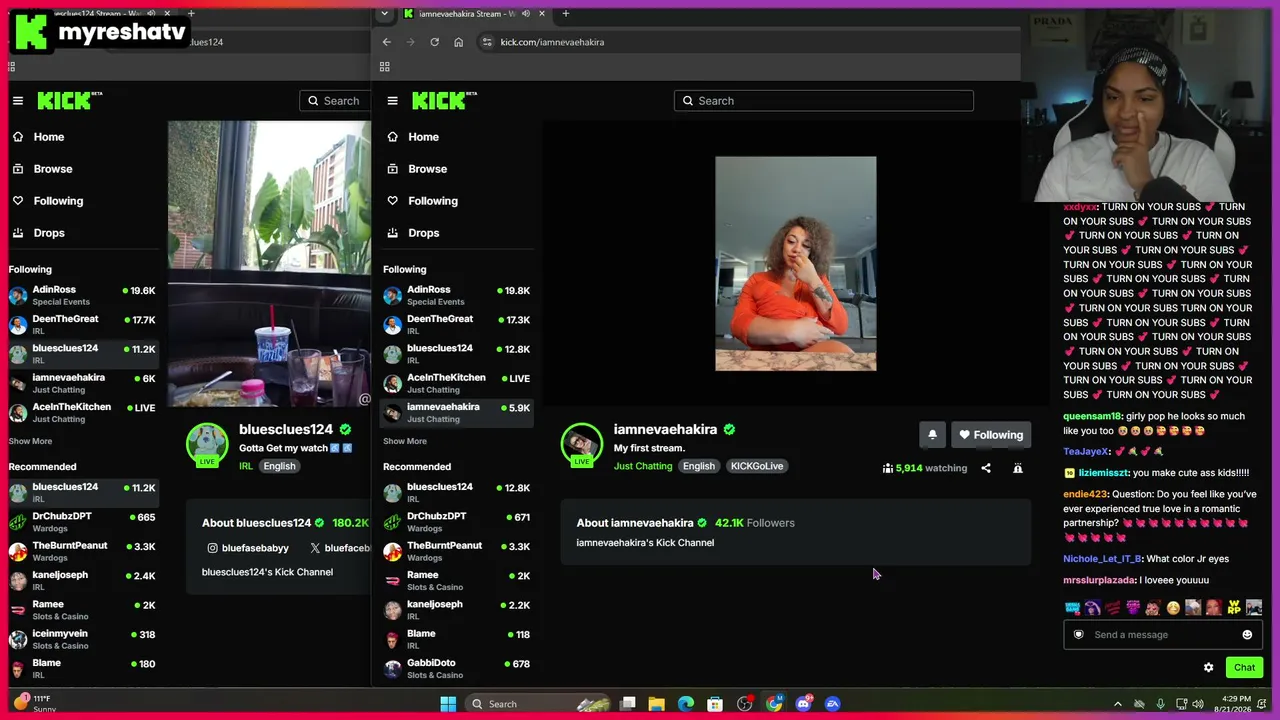Open Blame channel in front window Recommended list
The image size is (1280, 720).
(x=457, y=639)
